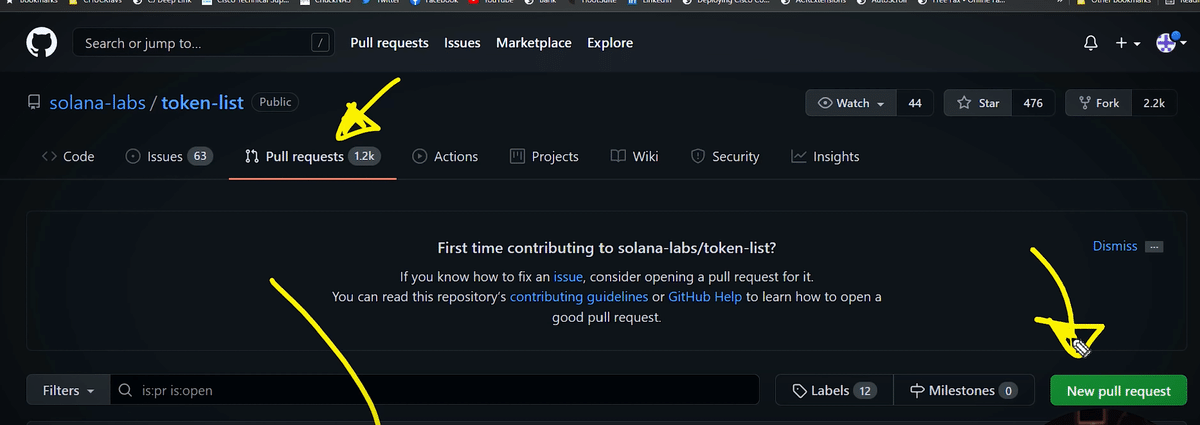Open Pull requests in the top navigation
Viewport: 1200px width, 425px height.
(x=389, y=43)
